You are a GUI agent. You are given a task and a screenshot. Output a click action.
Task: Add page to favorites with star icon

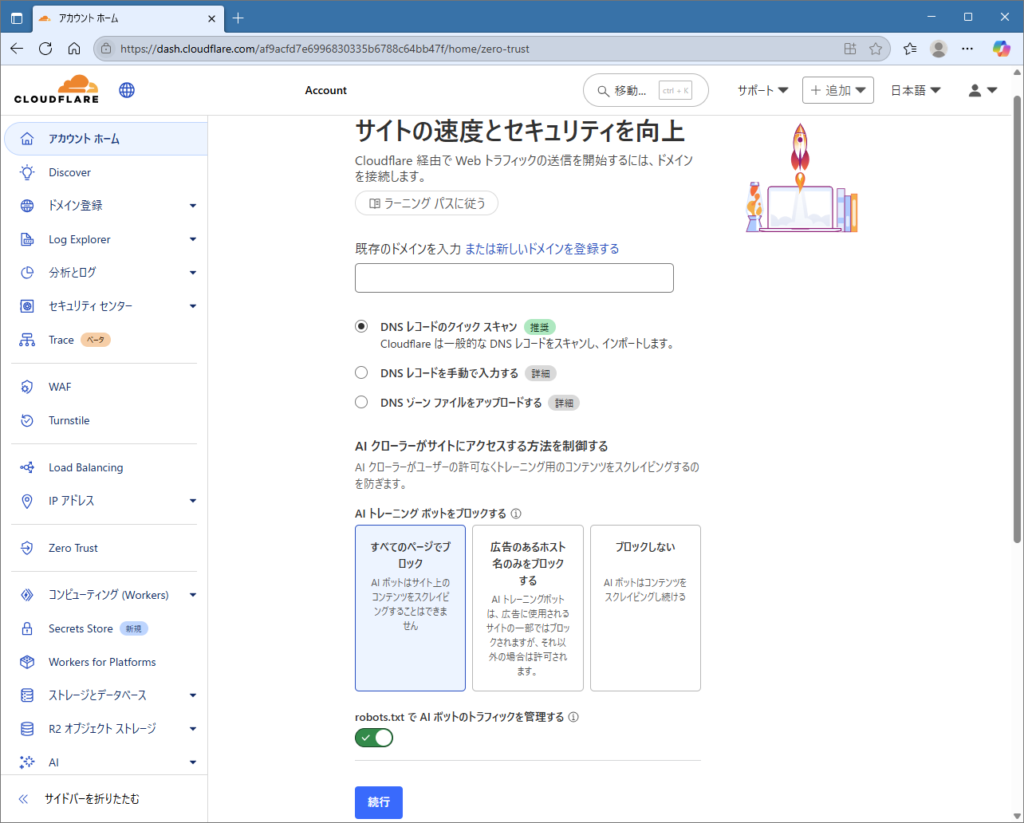876,48
